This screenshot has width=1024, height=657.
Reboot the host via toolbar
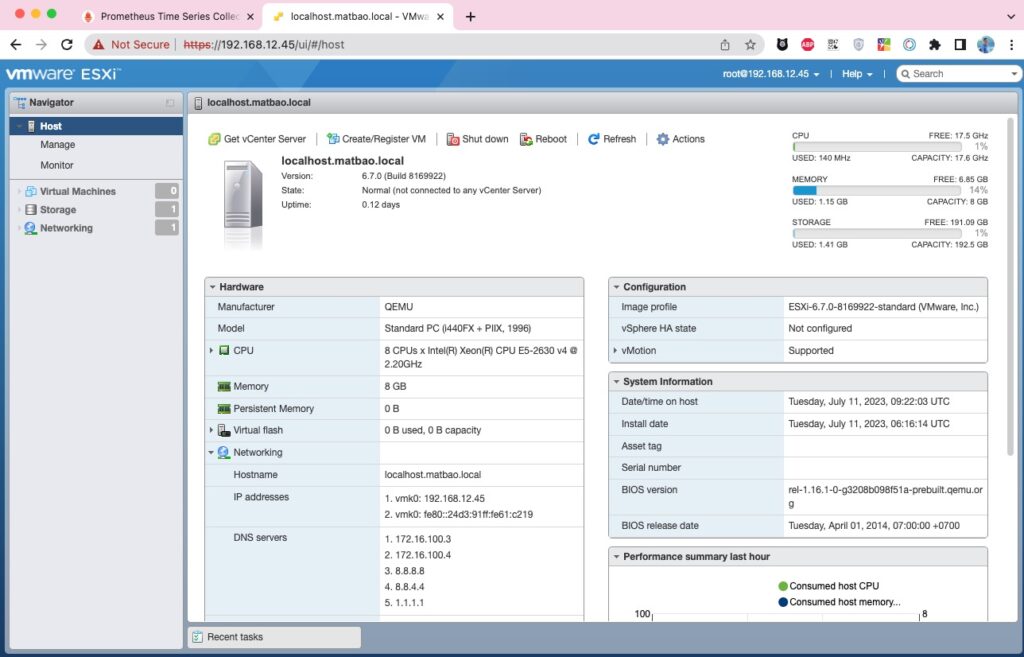coord(543,139)
